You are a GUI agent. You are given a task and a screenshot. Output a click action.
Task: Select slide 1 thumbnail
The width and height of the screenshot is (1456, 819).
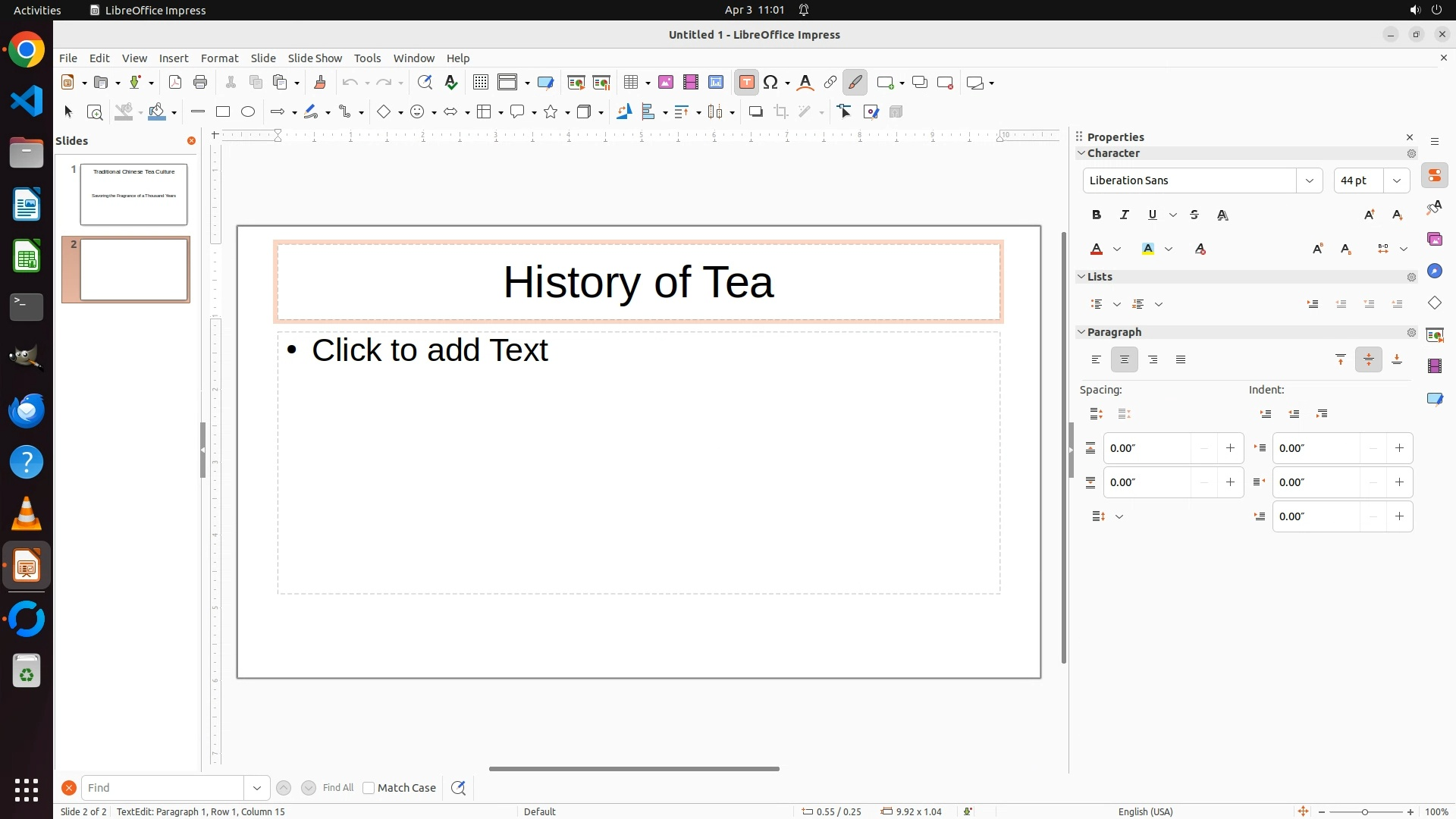coord(133,194)
